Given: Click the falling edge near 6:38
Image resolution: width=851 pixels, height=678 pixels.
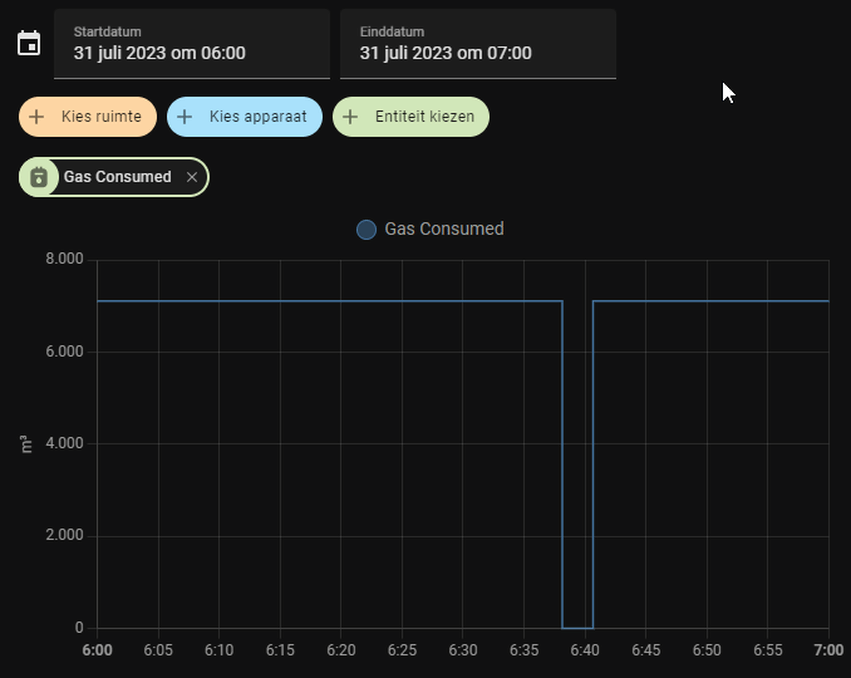Looking at the screenshot, I should point(562,464).
